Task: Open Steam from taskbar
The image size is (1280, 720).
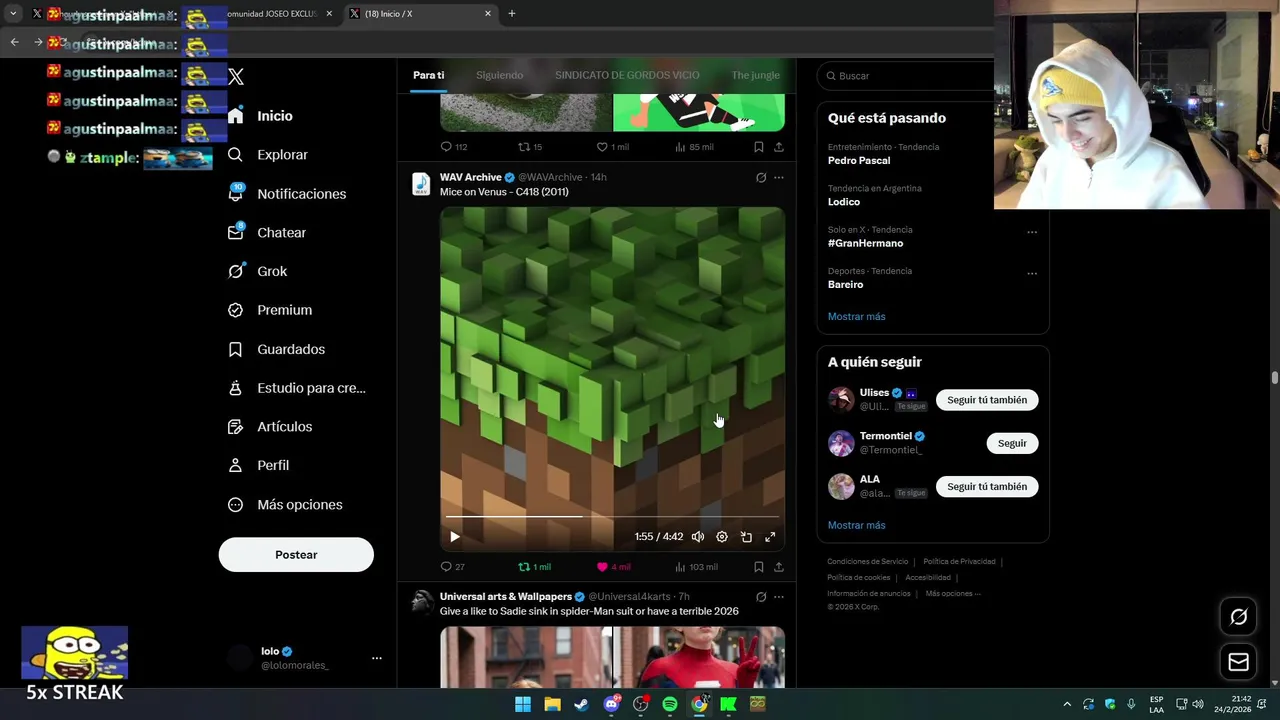Action: (581, 705)
